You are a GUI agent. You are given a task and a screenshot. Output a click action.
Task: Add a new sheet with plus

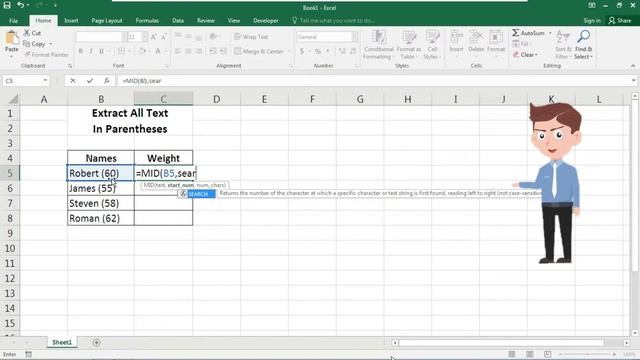pyautogui.click(x=96, y=342)
